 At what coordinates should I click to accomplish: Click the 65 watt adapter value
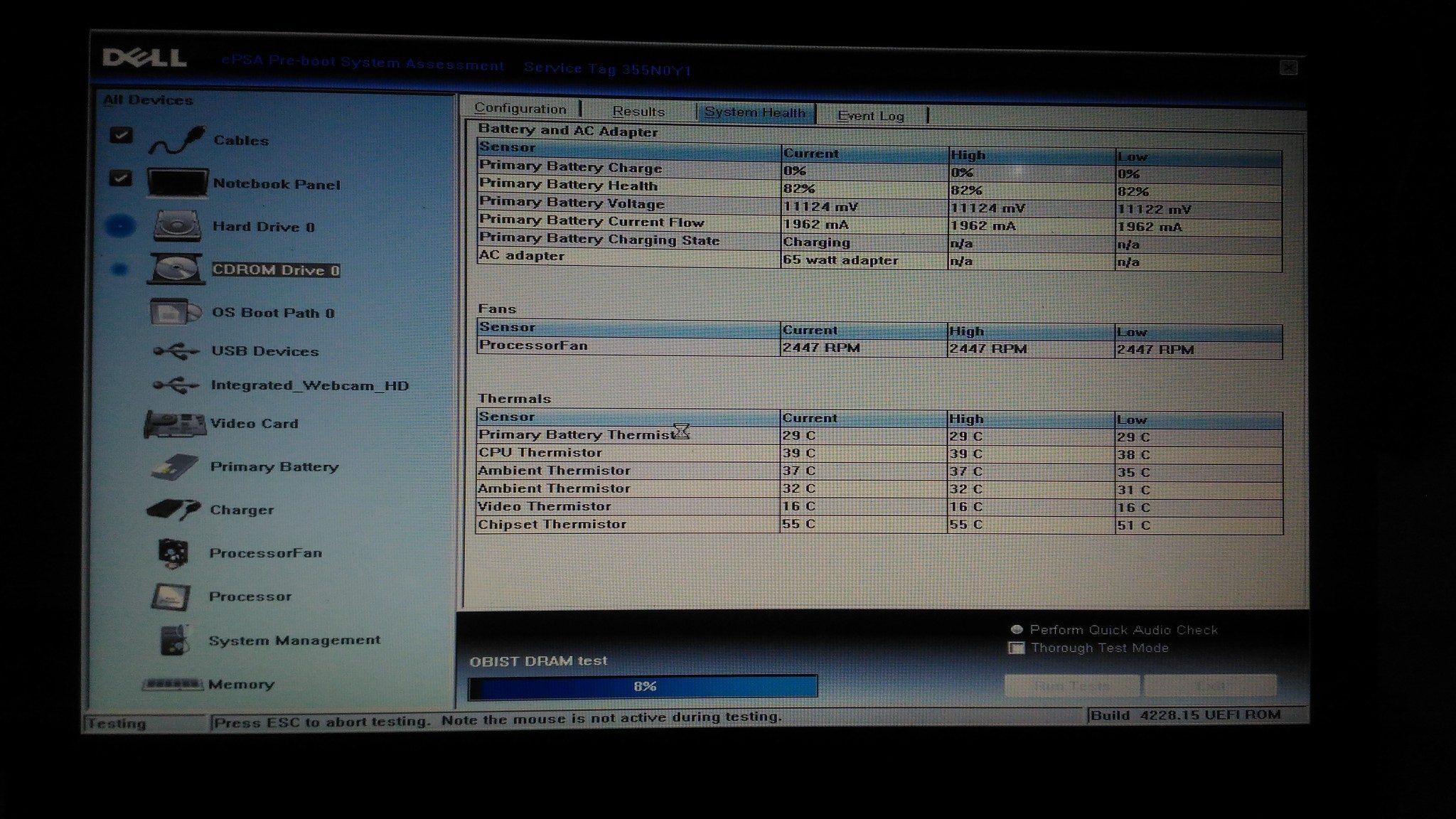[x=840, y=259]
